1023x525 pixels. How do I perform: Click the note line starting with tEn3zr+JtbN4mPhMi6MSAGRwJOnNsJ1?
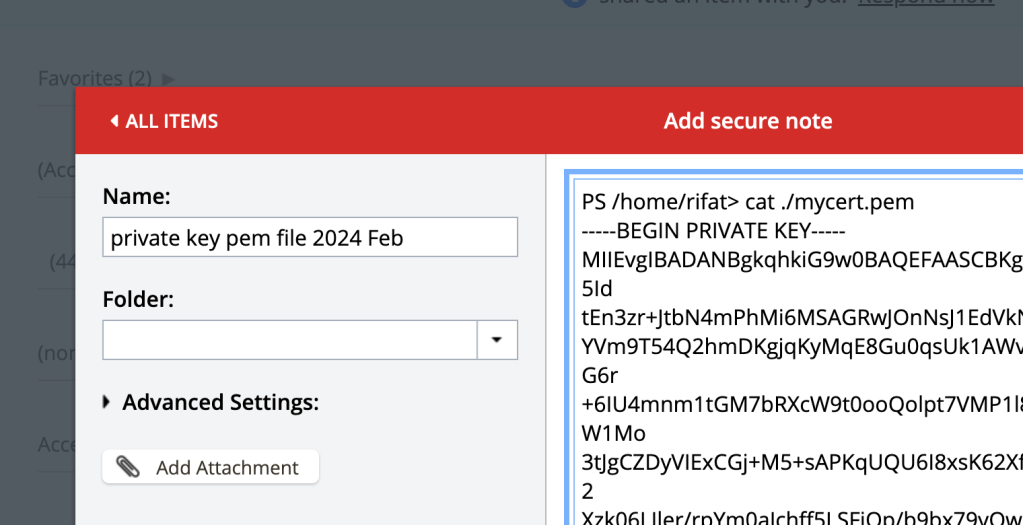click(x=802, y=318)
